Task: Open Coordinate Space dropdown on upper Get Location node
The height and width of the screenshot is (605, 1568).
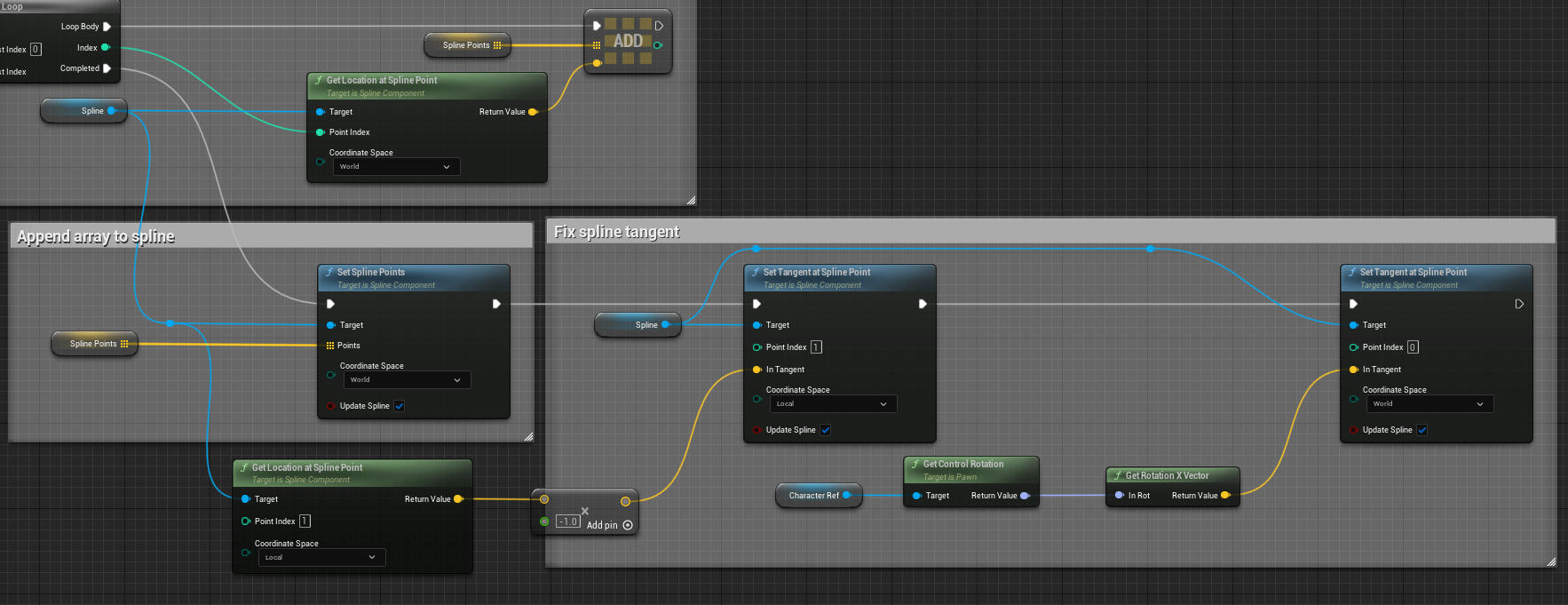Action: (x=396, y=166)
